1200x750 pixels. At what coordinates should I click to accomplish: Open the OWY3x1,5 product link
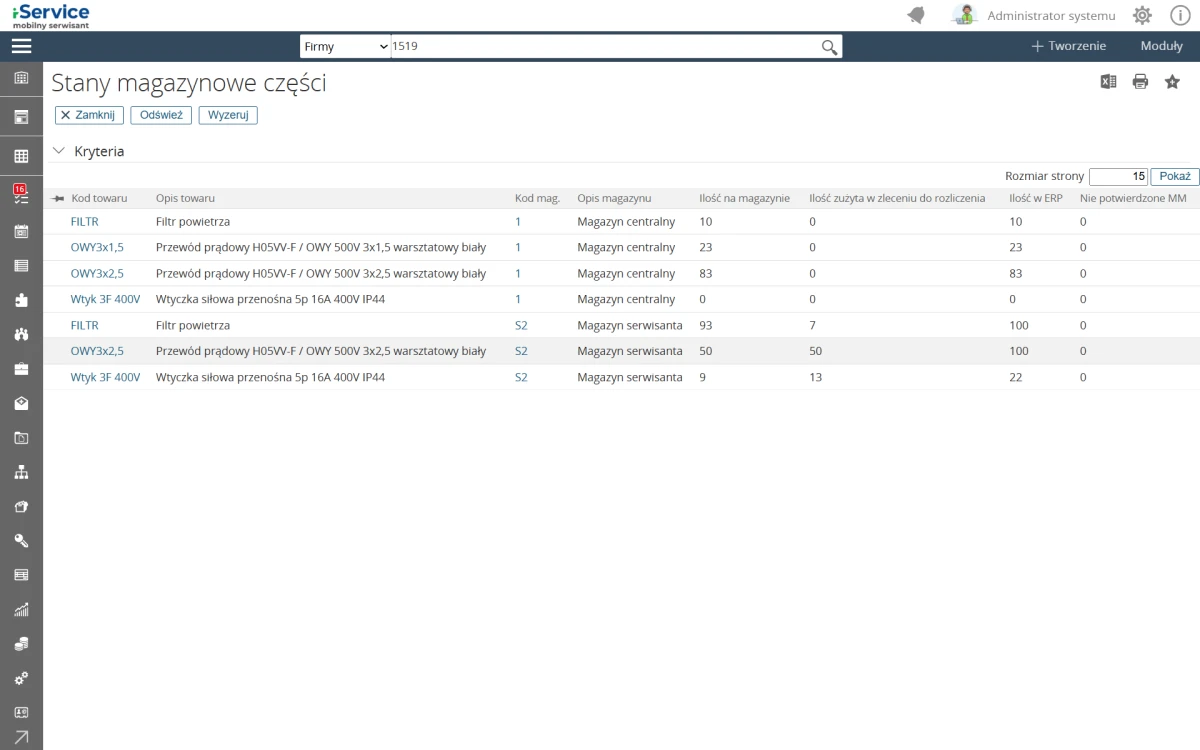coord(97,247)
